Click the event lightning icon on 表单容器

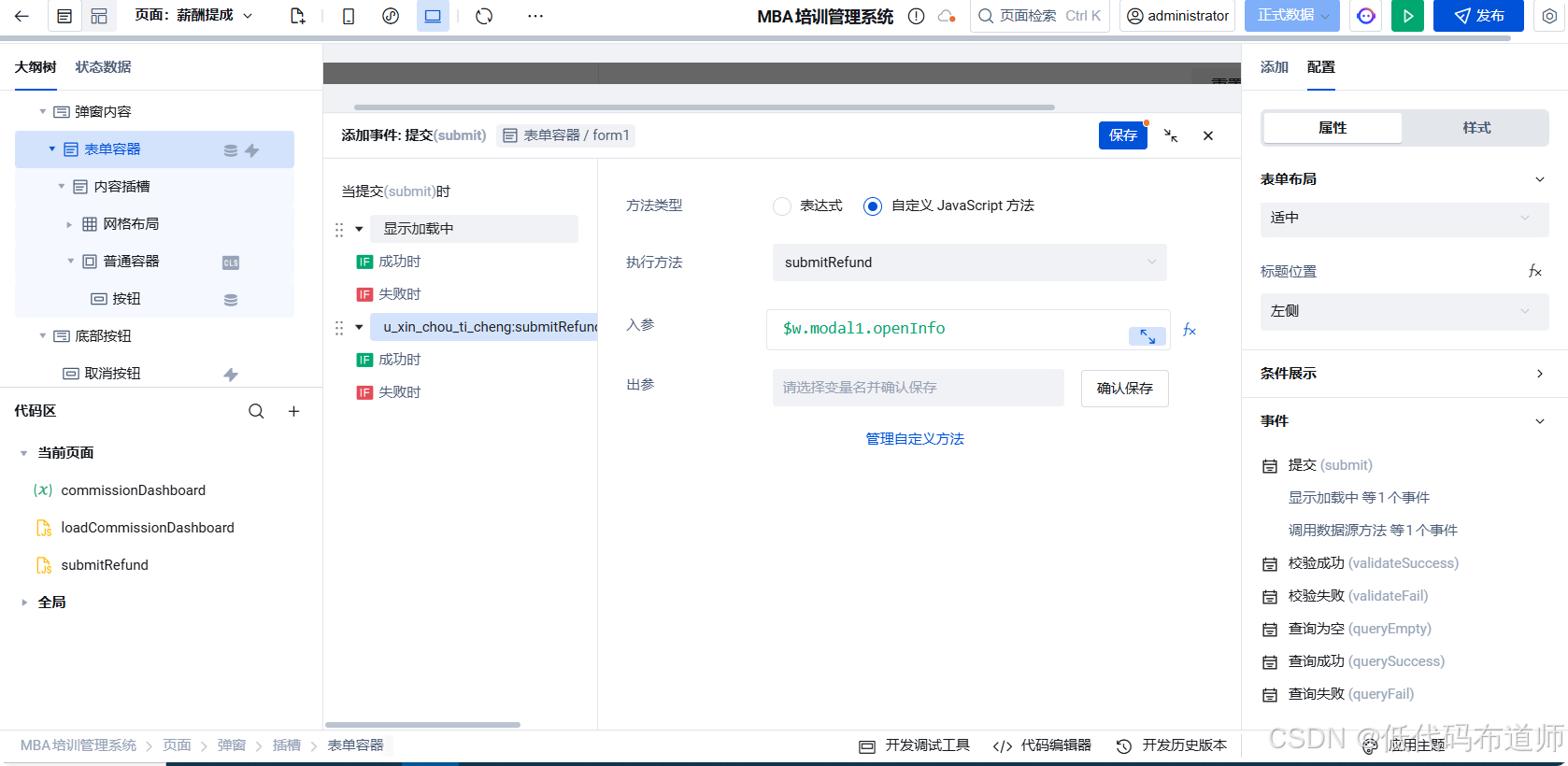(x=252, y=150)
